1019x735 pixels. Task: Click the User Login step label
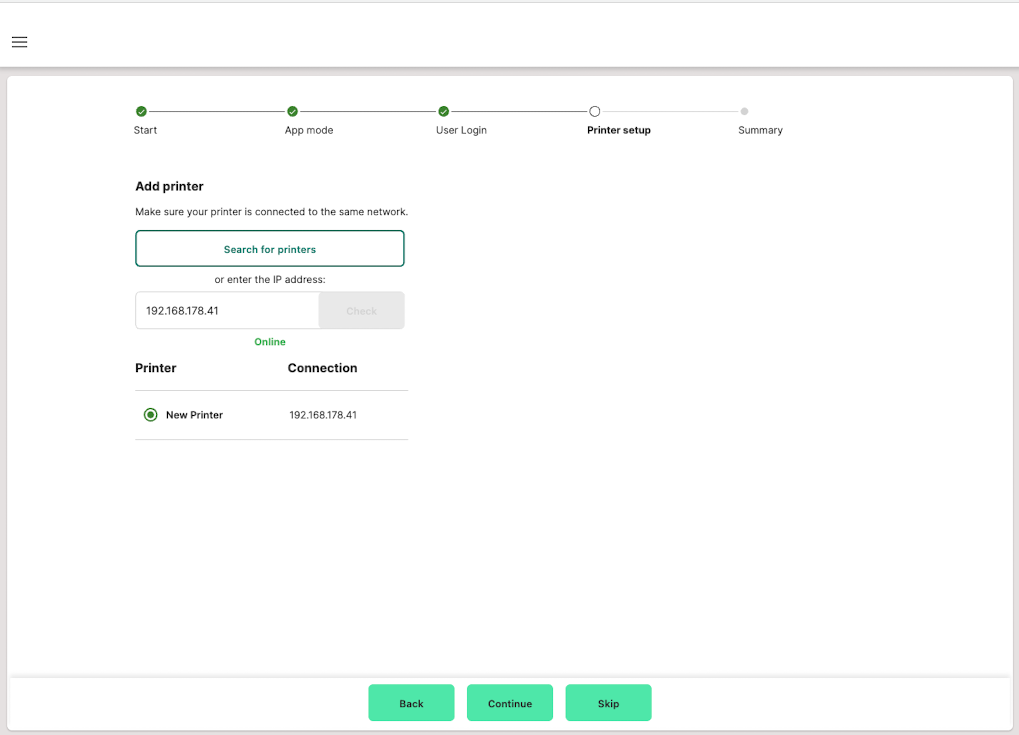tap(461, 131)
